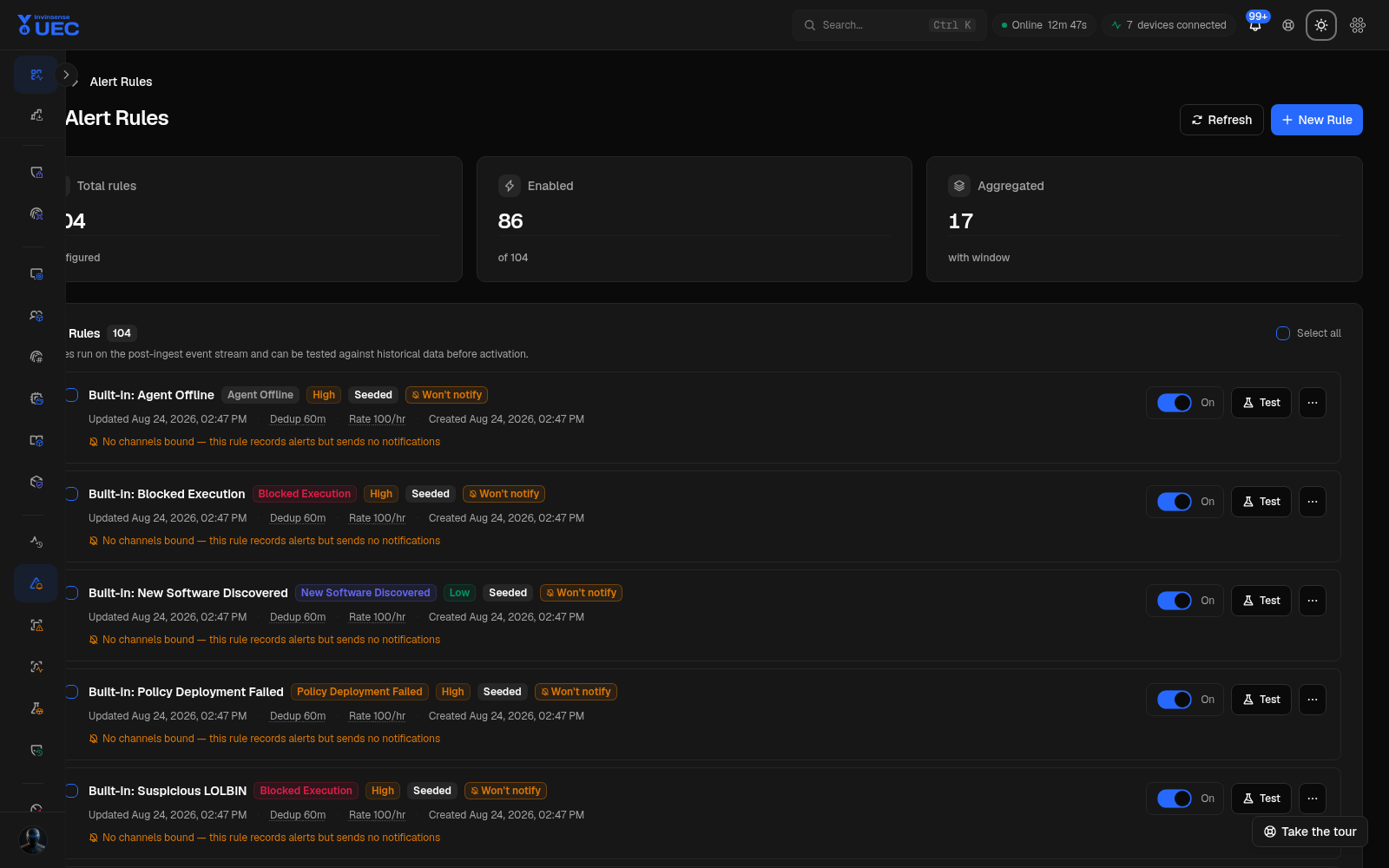The width and height of the screenshot is (1389, 868).
Task: Open the shield with lock sidebar icon
Action: point(36,172)
